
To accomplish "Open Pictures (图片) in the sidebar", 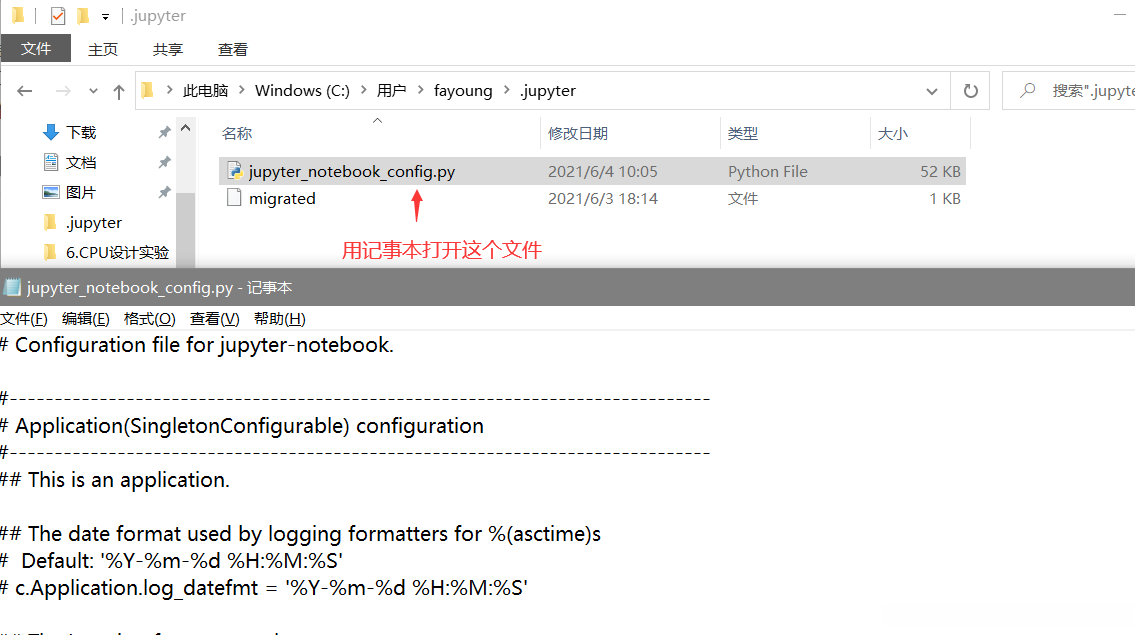I will coord(80,192).
